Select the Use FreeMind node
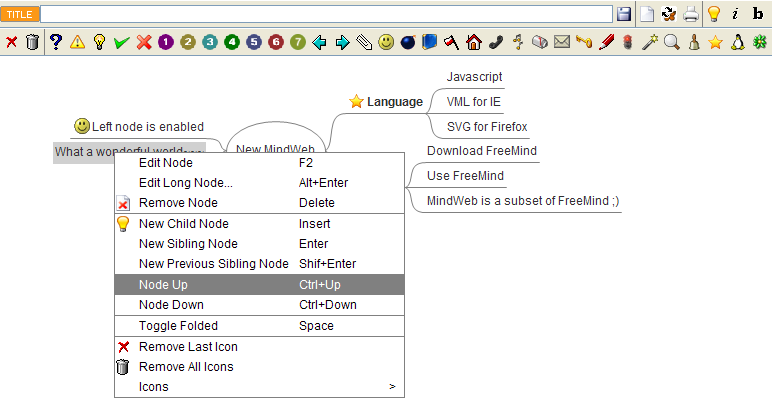772x402 pixels. tap(465, 176)
